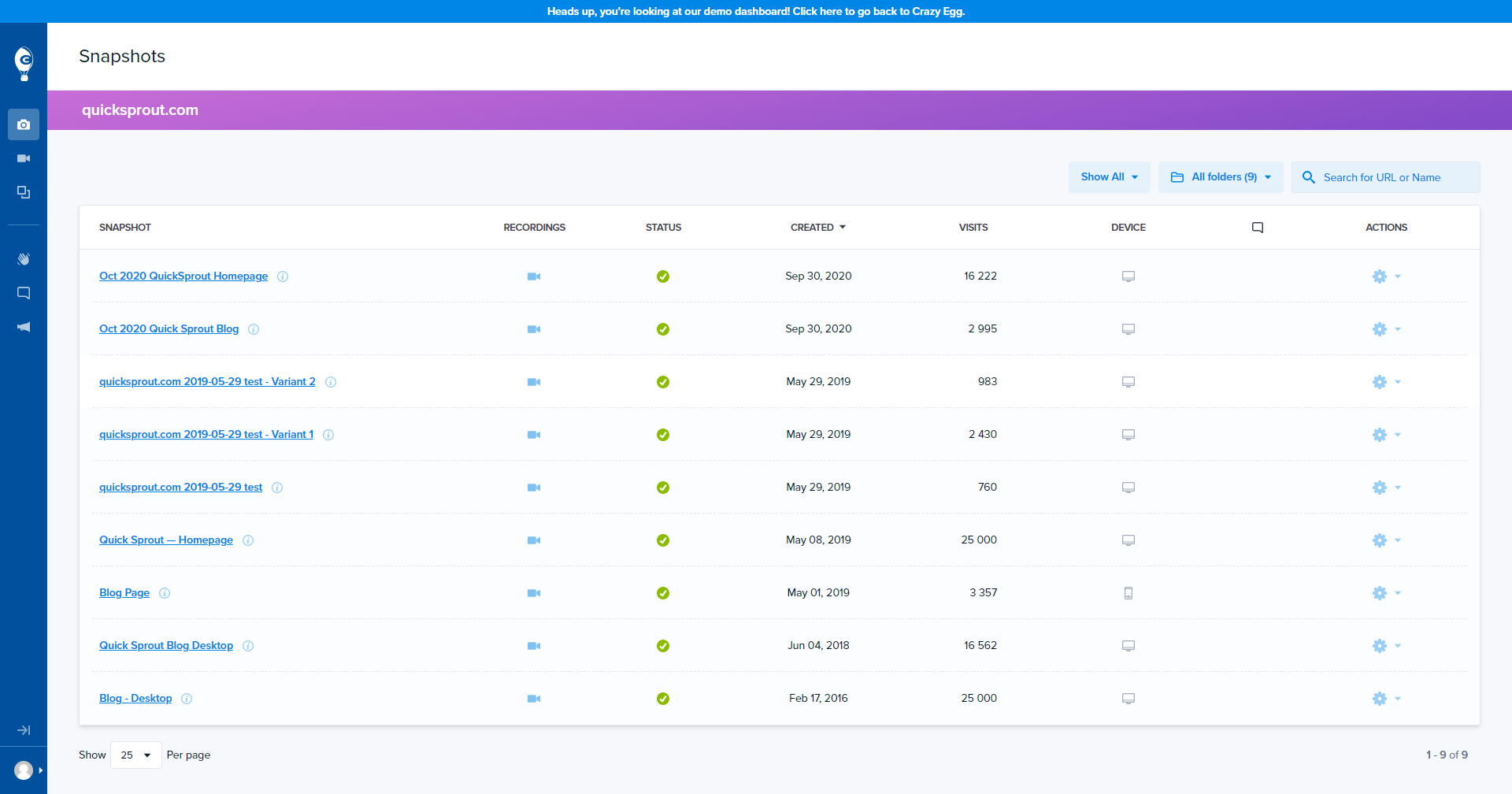The width and height of the screenshot is (1512, 794).
Task: Sort by the CREATED column header
Action: [818, 228]
